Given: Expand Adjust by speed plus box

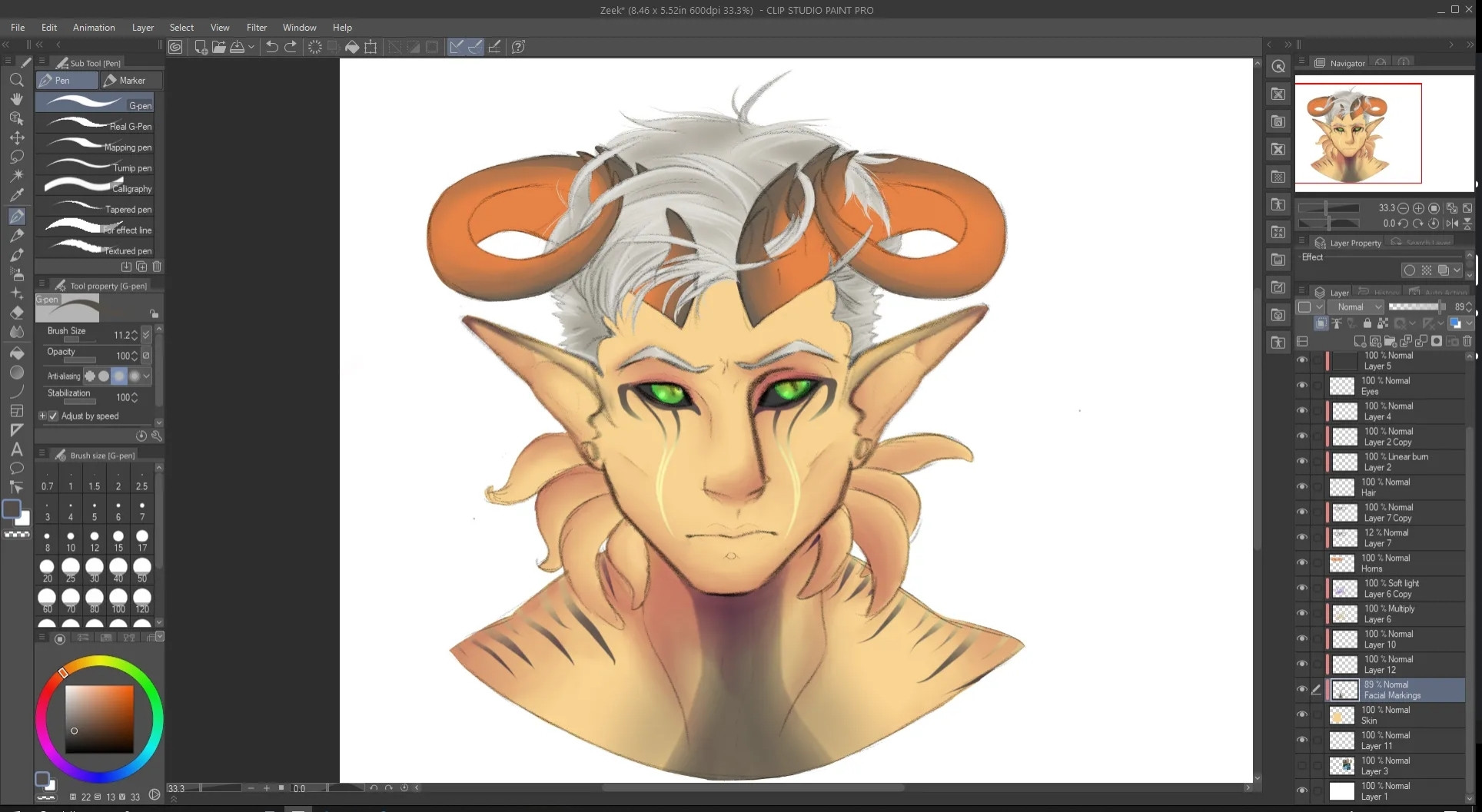Looking at the screenshot, I should click(x=42, y=416).
